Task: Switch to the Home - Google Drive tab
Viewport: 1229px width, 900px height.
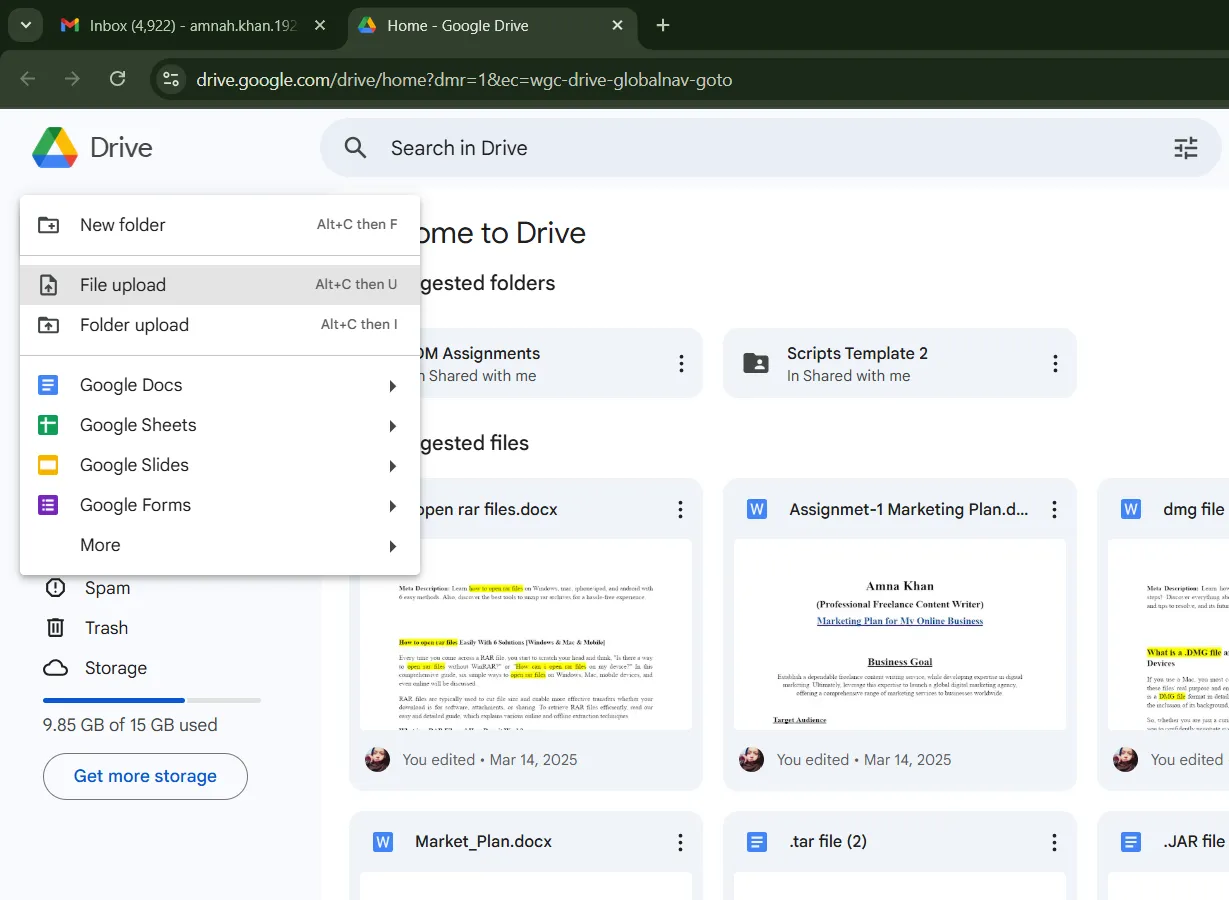Action: [493, 25]
